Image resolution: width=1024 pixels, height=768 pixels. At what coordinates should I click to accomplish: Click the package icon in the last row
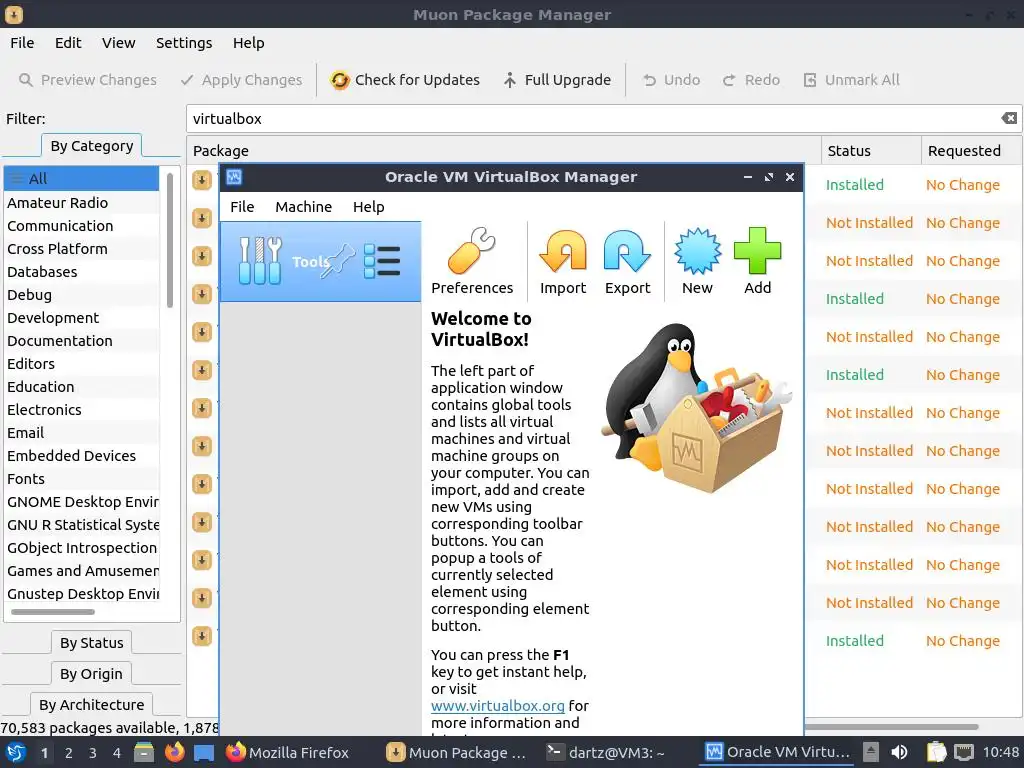pos(202,635)
